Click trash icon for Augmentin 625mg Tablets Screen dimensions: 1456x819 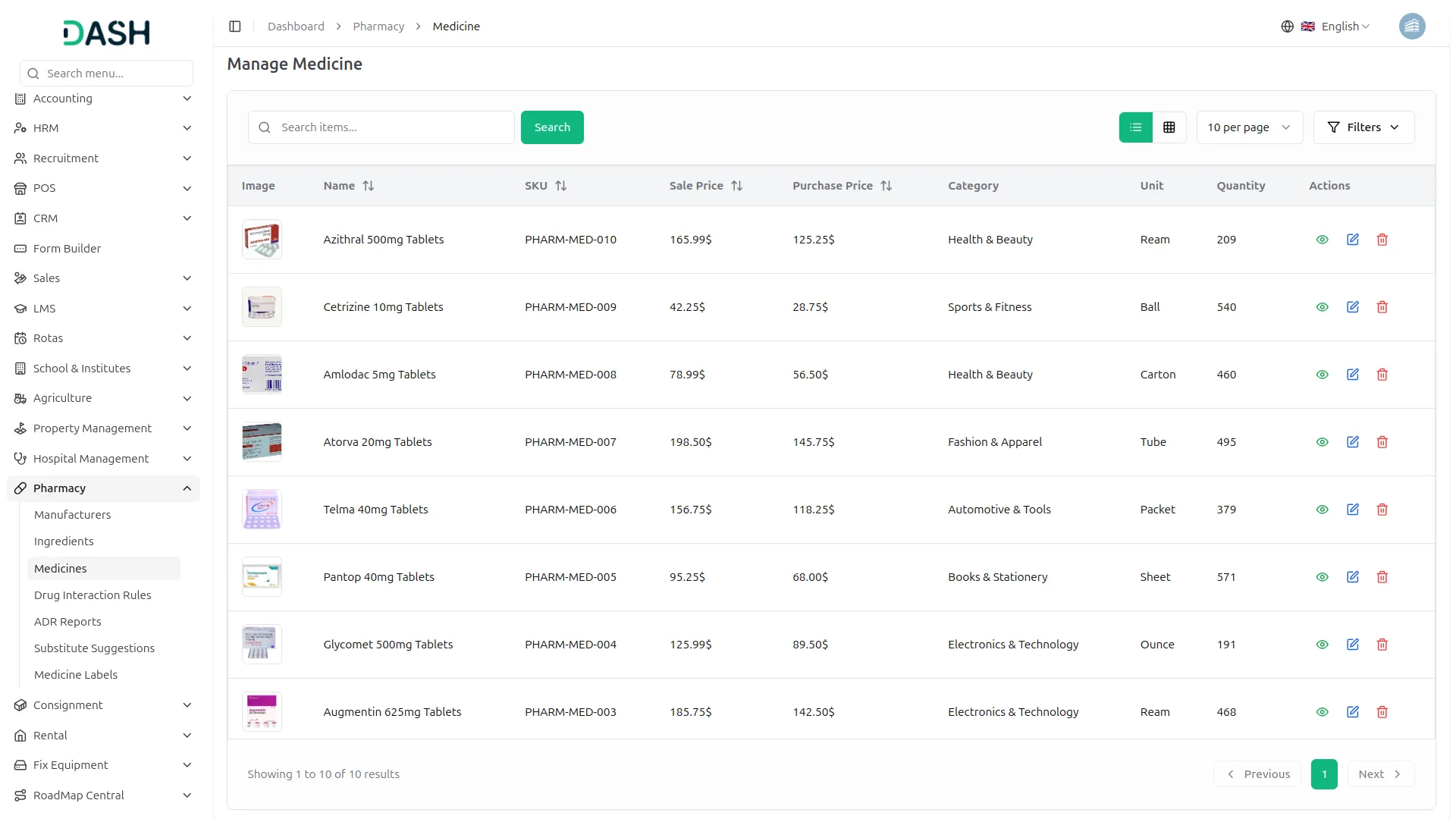tap(1382, 712)
